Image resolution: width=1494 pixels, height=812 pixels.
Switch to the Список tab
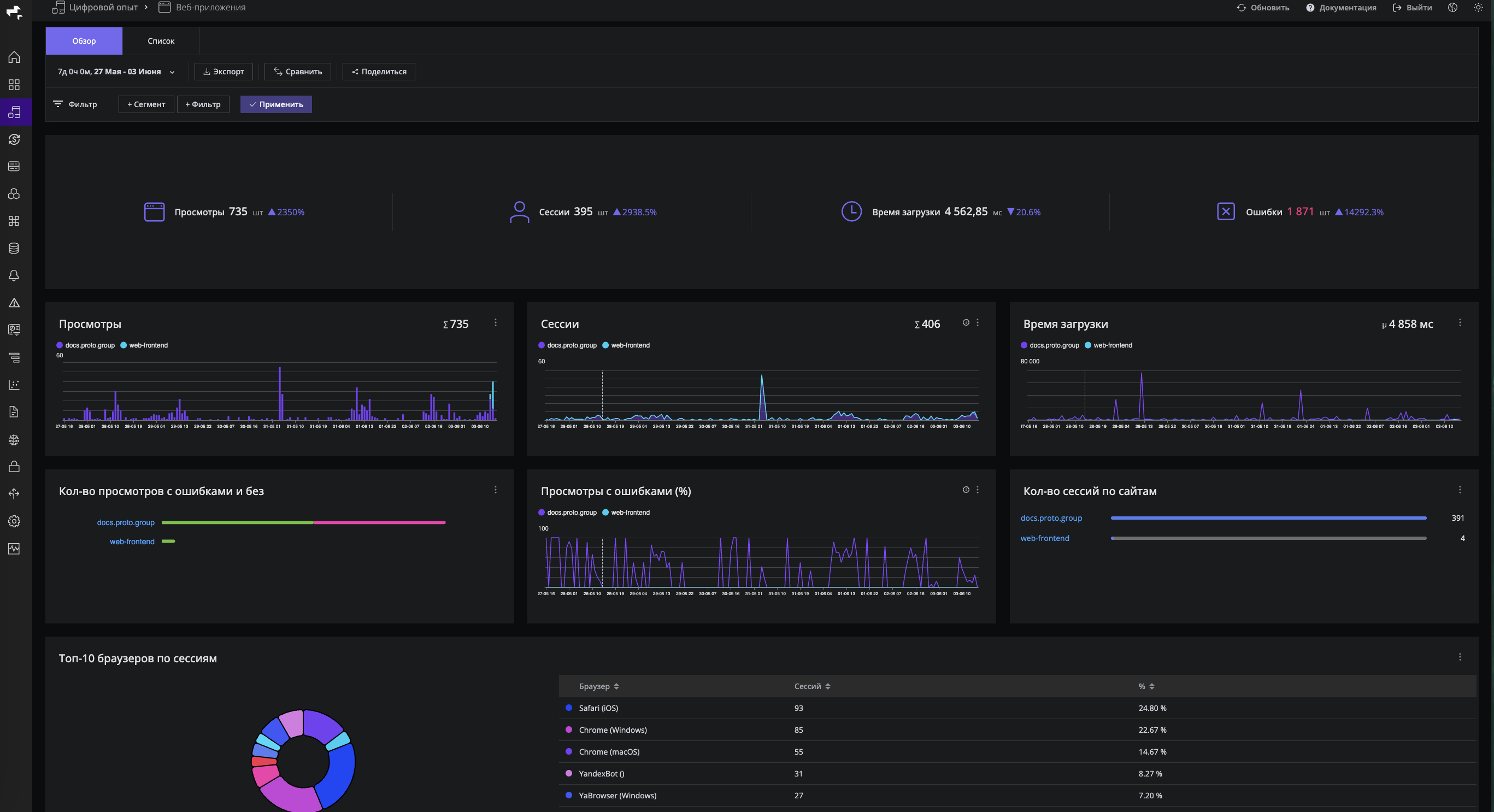161,41
